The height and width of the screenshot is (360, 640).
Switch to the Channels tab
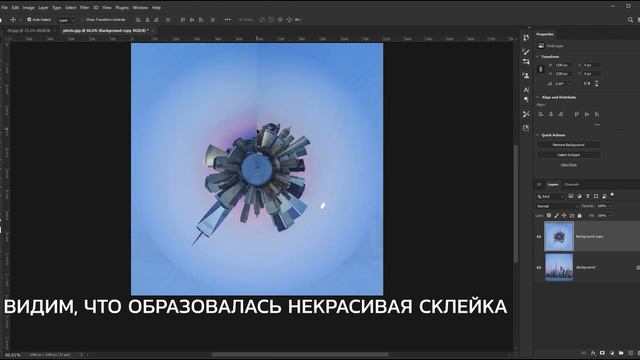click(571, 184)
